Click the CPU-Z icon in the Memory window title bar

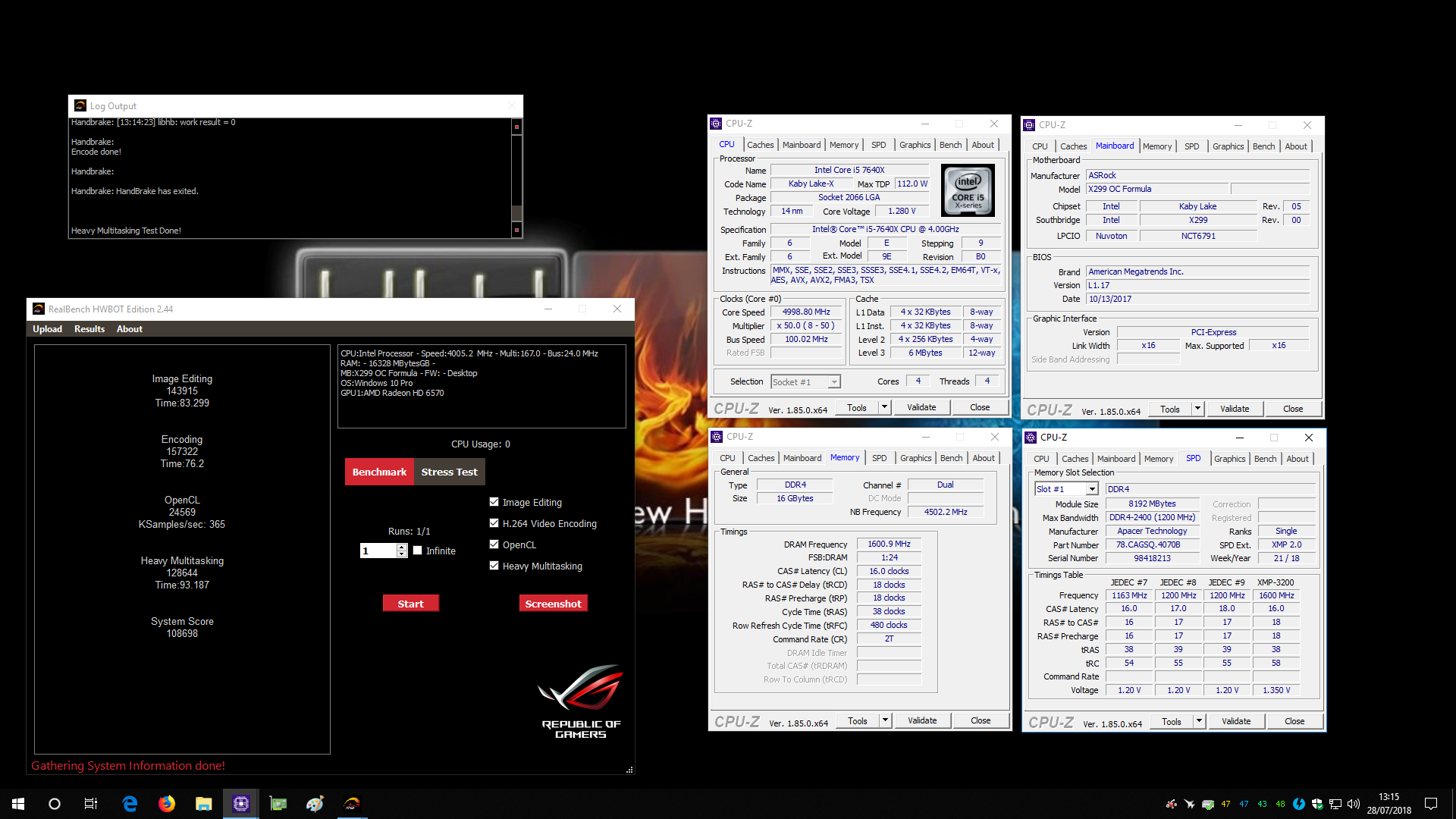click(x=717, y=437)
